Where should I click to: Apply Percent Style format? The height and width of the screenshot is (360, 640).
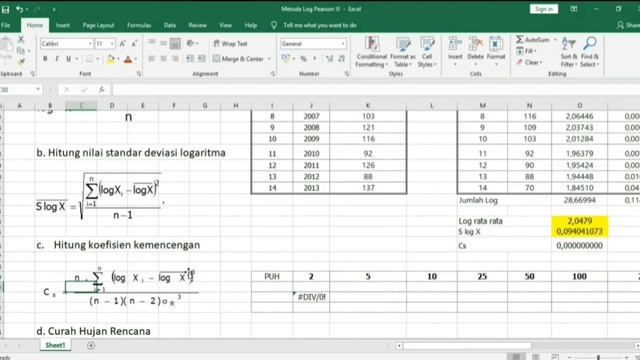pos(303,59)
